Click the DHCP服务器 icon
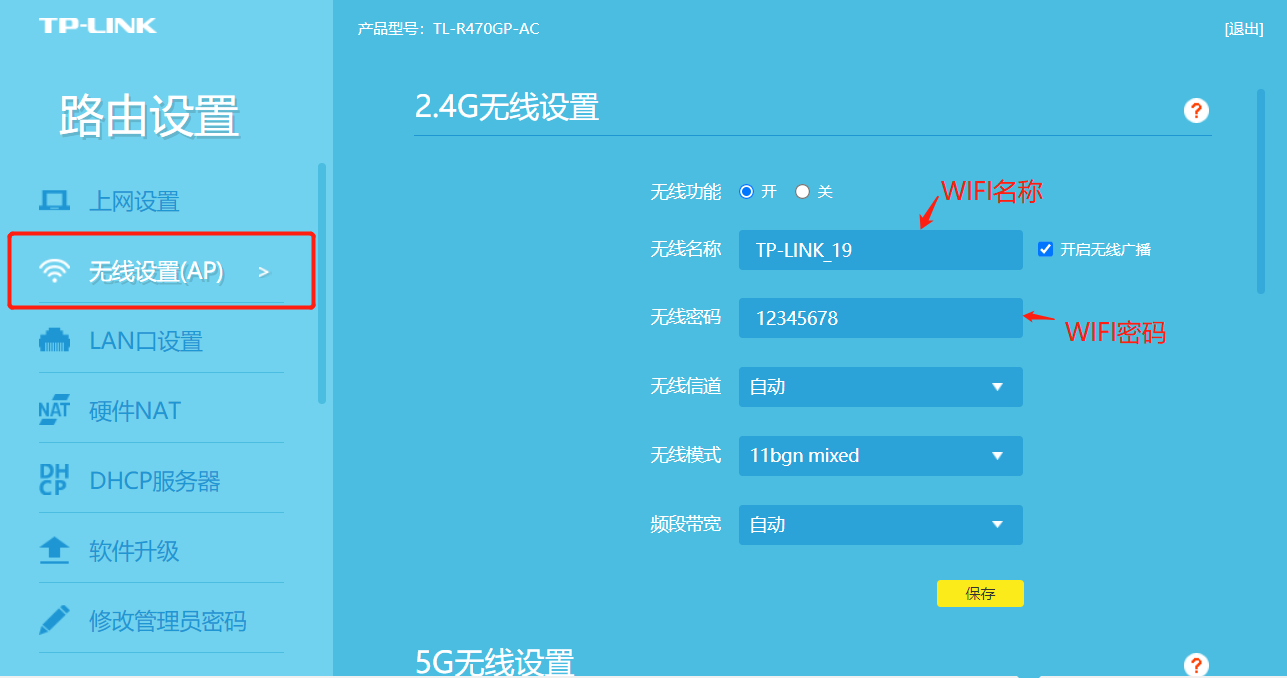The height and width of the screenshot is (678, 1287). [x=54, y=480]
